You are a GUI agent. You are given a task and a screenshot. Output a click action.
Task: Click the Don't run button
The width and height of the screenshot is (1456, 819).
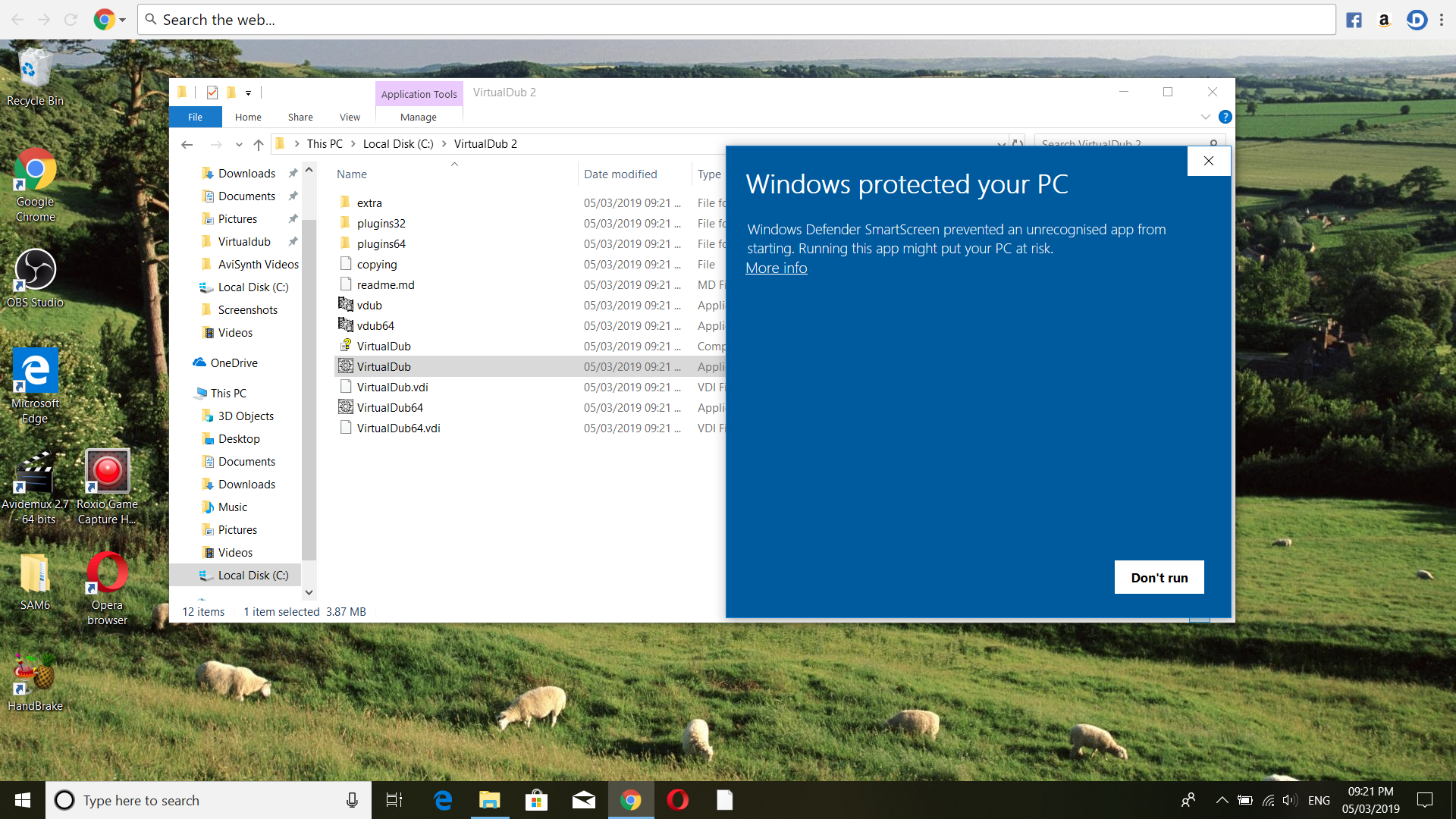click(1159, 577)
